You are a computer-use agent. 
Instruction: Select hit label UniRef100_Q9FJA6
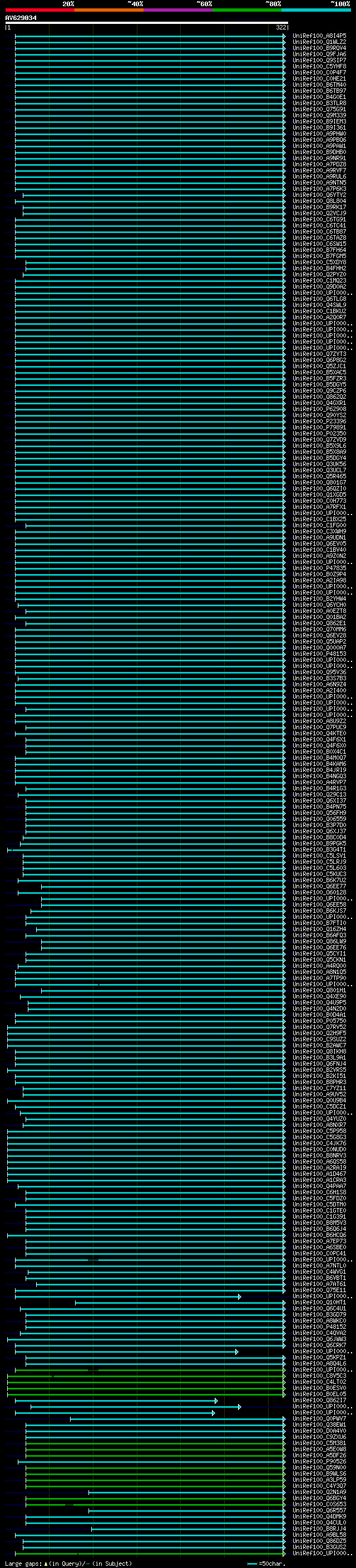(x=319, y=54)
